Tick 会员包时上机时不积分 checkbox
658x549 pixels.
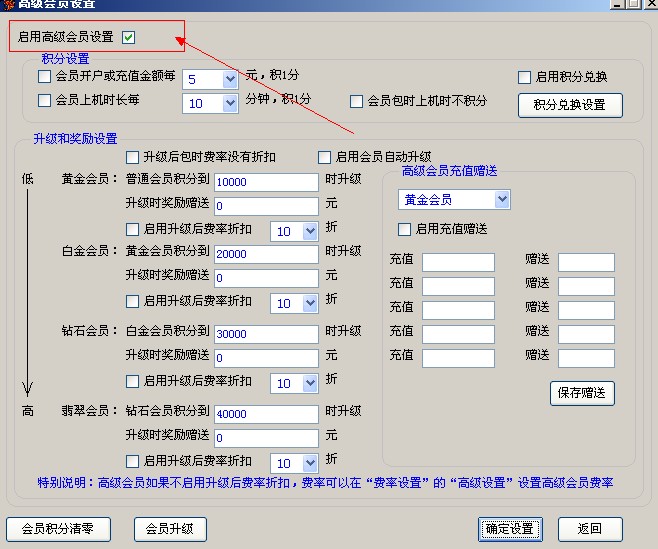(x=356, y=101)
